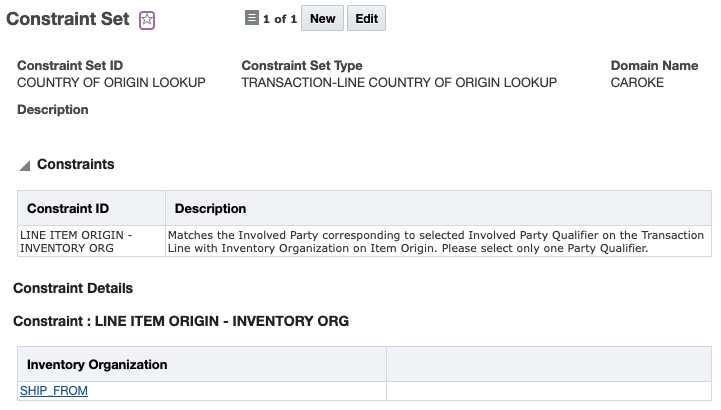Click the empty cell beside SHIP_FROM
Viewport: 721px width, 410px height.
(548, 391)
